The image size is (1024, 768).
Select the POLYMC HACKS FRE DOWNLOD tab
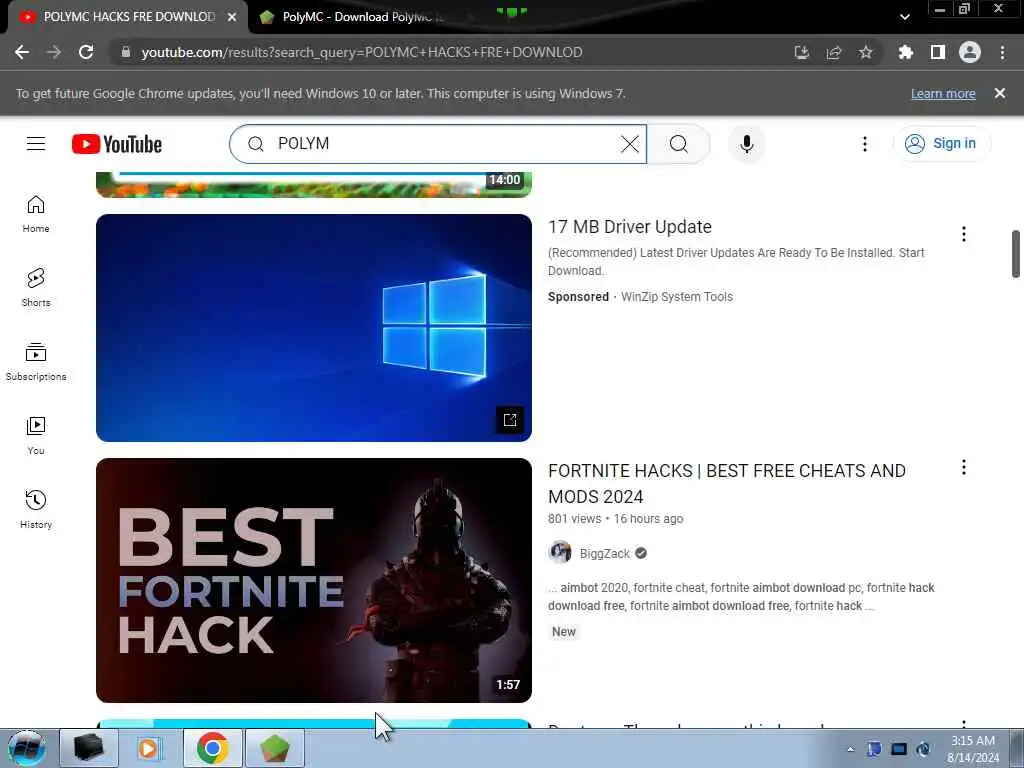pos(128,17)
